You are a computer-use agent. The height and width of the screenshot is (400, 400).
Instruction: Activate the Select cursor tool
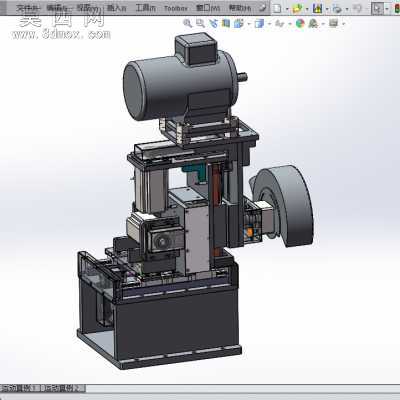tap(377, 9)
